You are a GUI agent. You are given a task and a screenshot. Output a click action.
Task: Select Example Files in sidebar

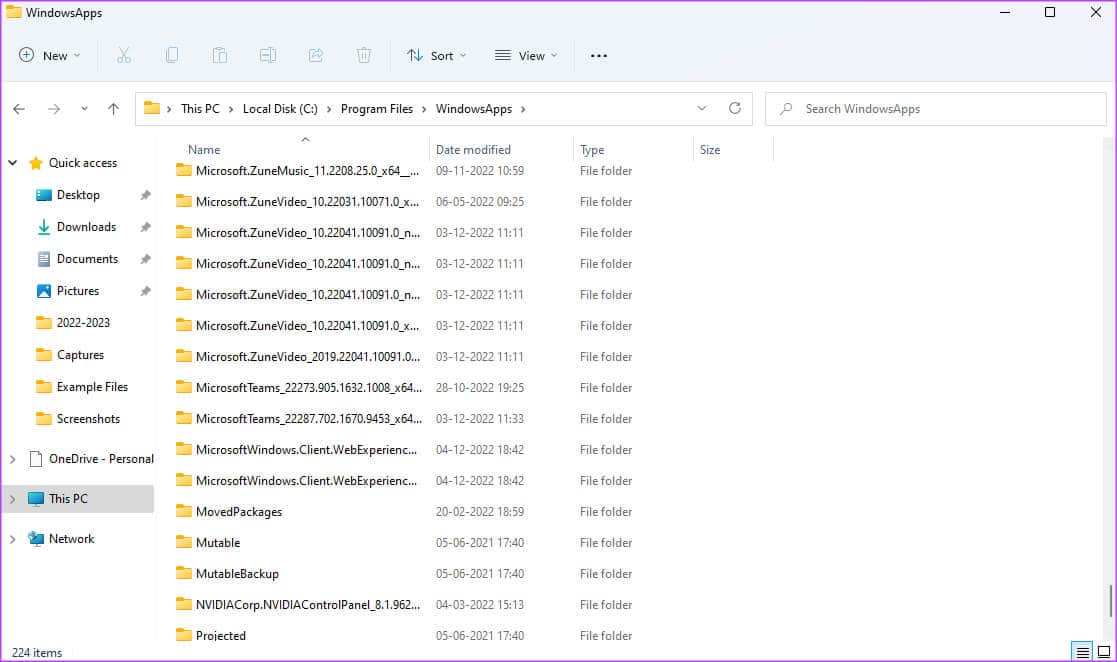coord(92,387)
